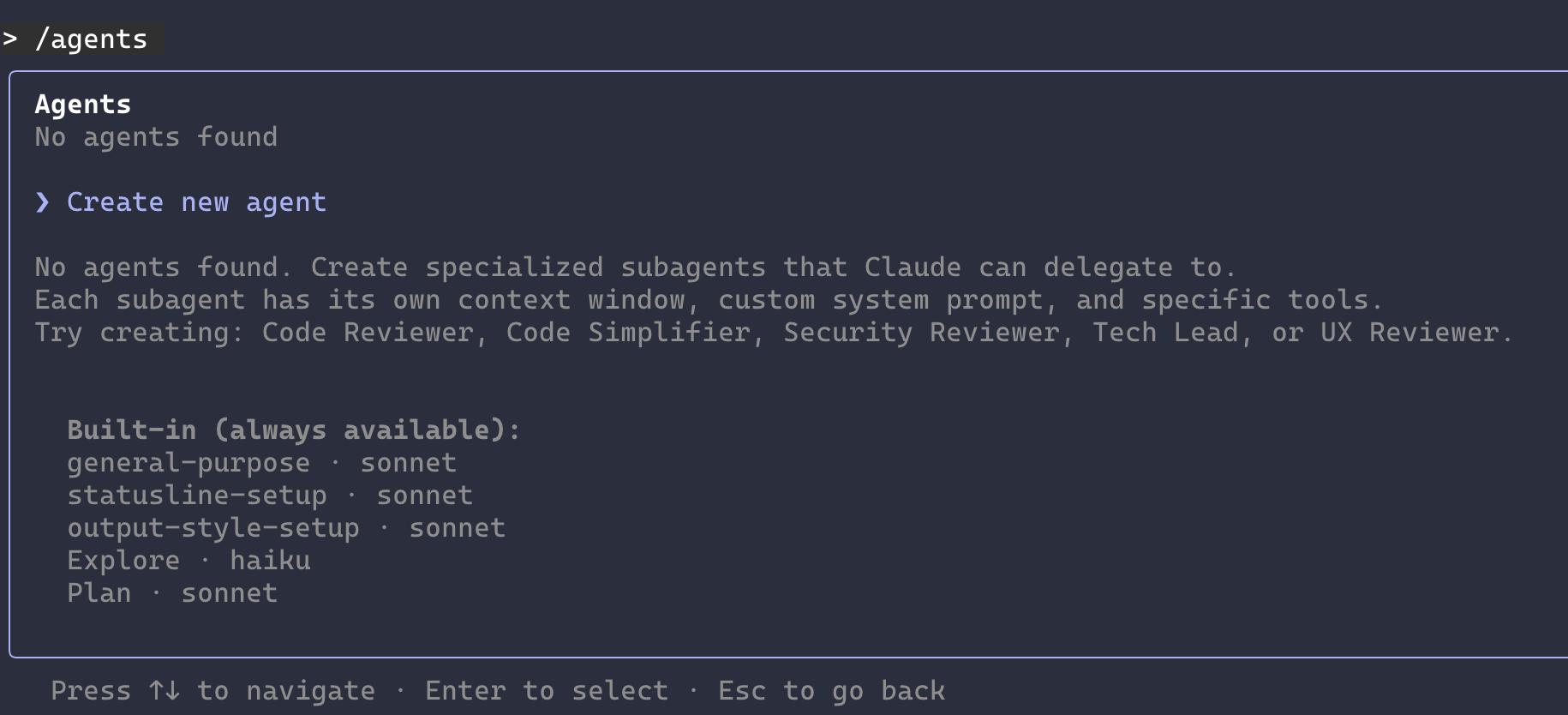The width and height of the screenshot is (1568, 715).
Task: Click the chevron beside Create new agent
Action: click(x=43, y=202)
